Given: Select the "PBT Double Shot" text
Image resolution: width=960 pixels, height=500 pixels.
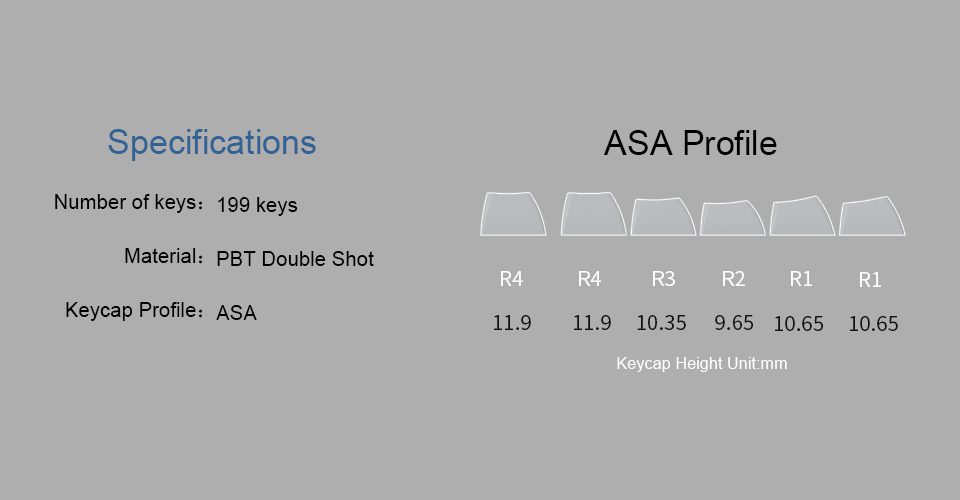Looking at the screenshot, I should (295, 259).
